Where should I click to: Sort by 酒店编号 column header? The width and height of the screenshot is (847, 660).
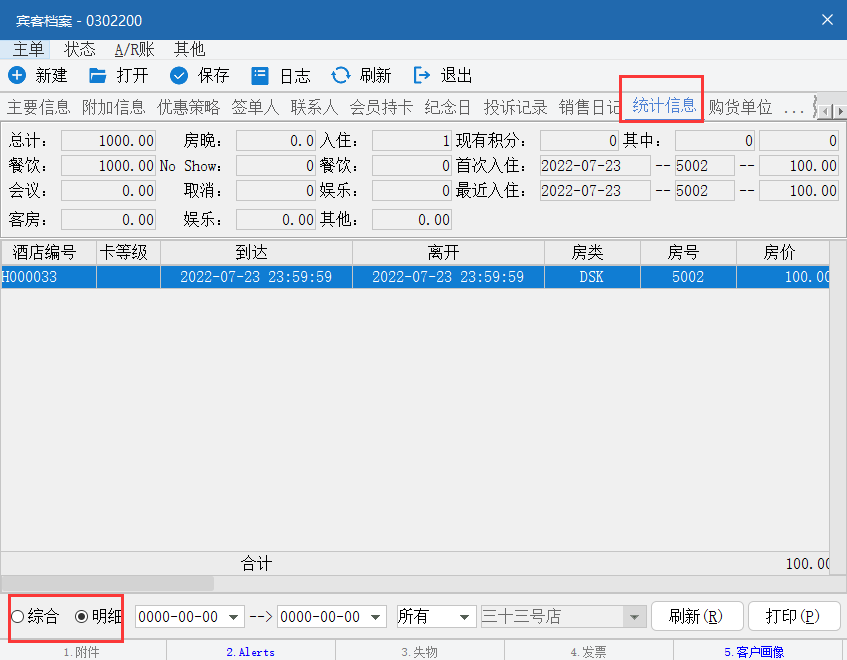(x=49, y=252)
